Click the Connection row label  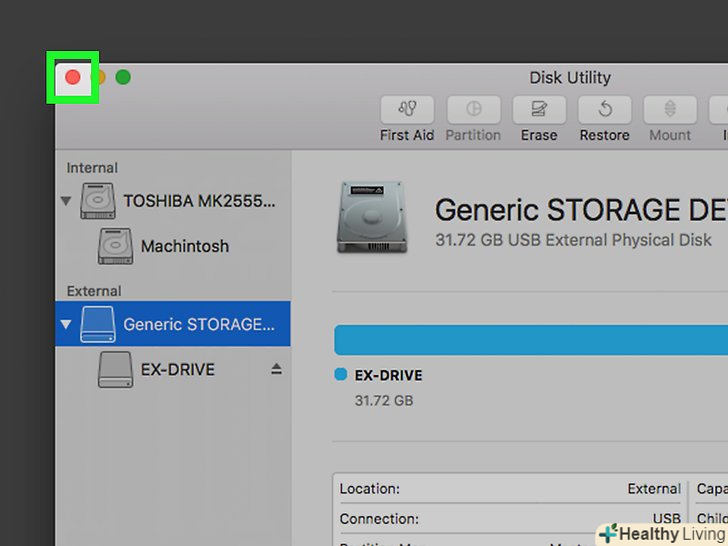(379, 519)
